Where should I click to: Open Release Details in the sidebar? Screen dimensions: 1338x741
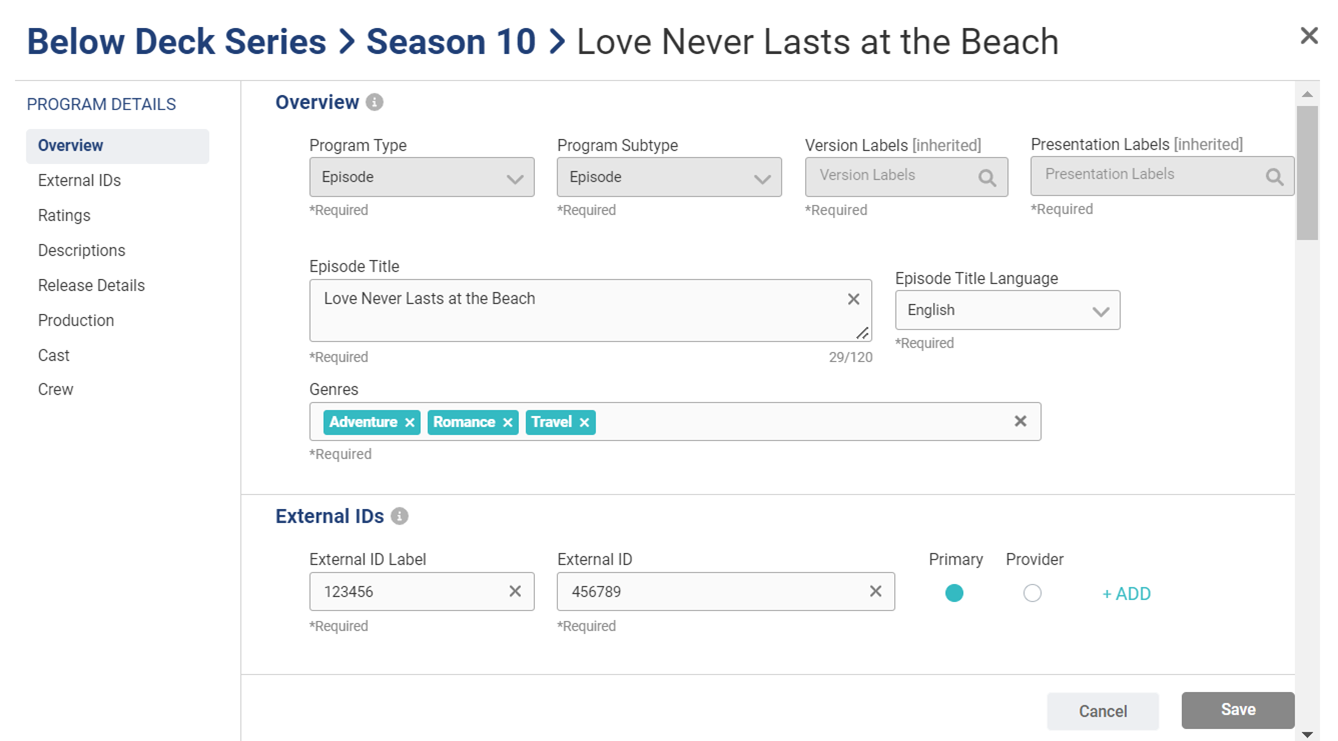(91, 285)
